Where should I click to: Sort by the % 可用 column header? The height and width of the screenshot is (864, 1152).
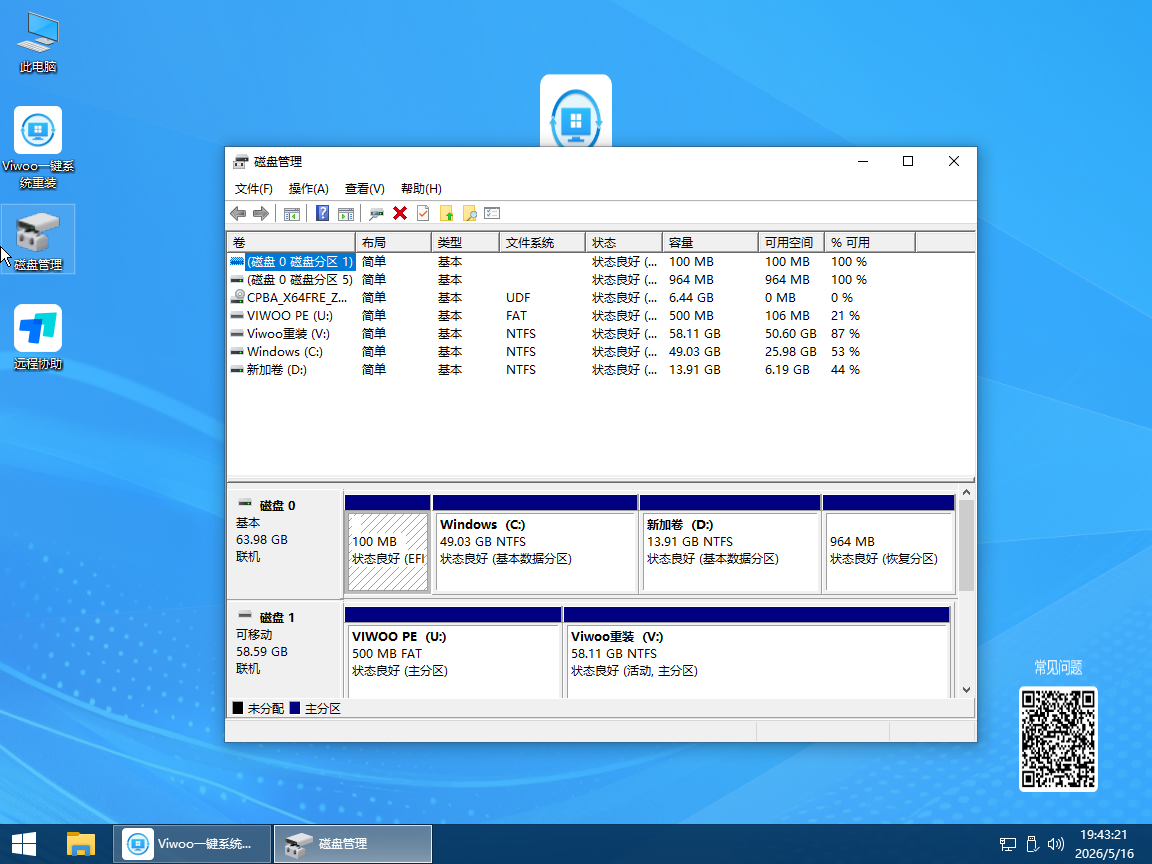870,242
